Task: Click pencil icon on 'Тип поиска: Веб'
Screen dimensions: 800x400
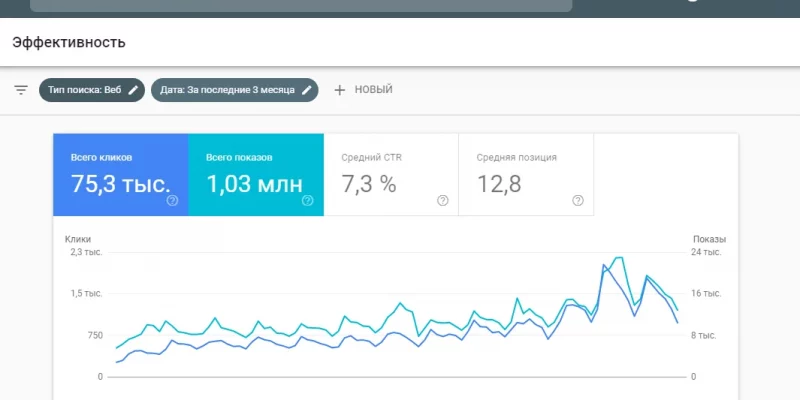Action: (133, 90)
